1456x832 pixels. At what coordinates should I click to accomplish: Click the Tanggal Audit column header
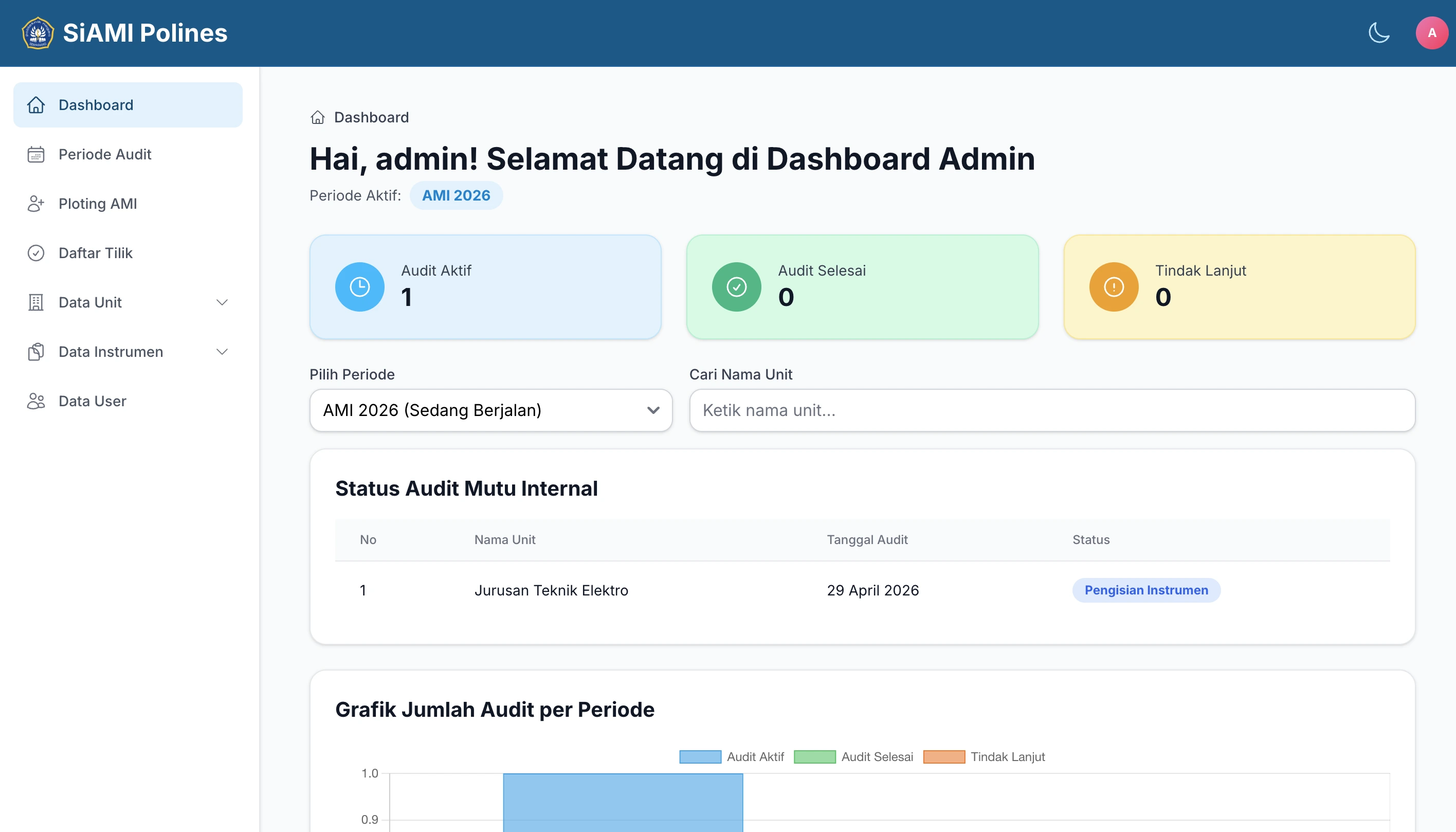point(867,540)
